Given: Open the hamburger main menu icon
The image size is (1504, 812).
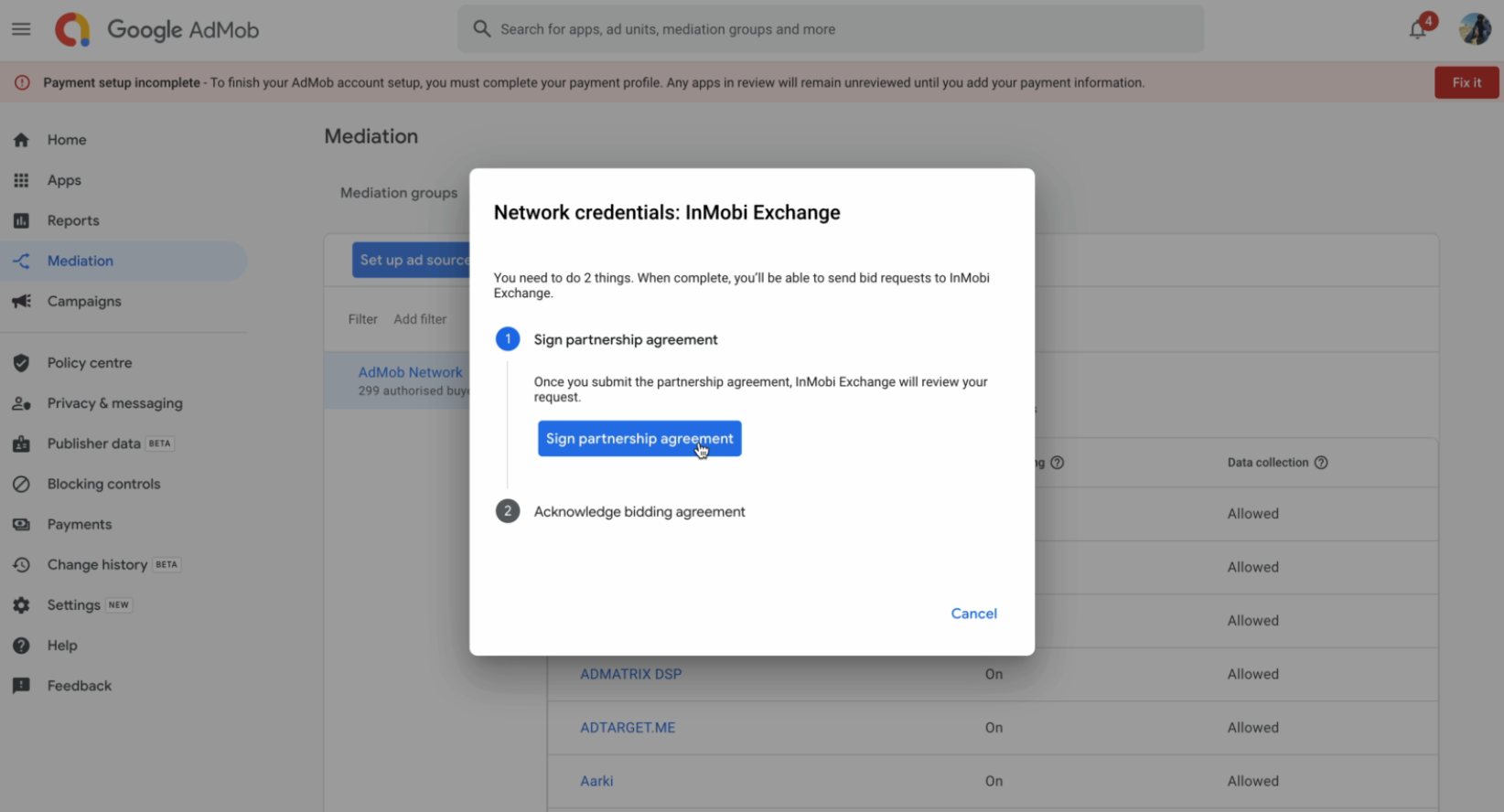Looking at the screenshot, I should [21, 29].
